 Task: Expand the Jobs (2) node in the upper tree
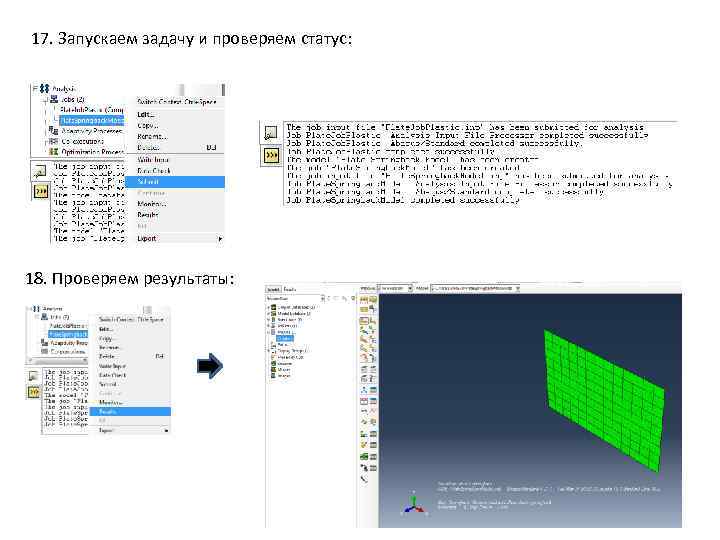[45, 99]
